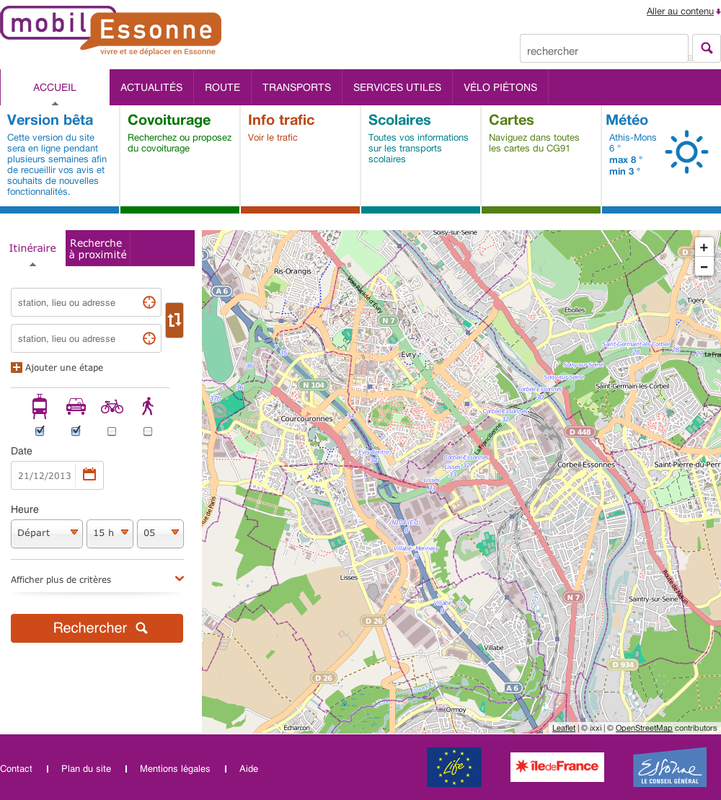
Task: Enable the bicycle mode checkbox
Action: click(112, 431)
